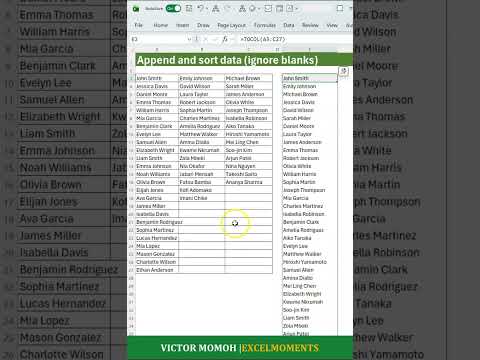Select the 'Append and sort data' title cell
Image resolution: width=480 pixels, height=360 pixels.
tap(244, 60)
